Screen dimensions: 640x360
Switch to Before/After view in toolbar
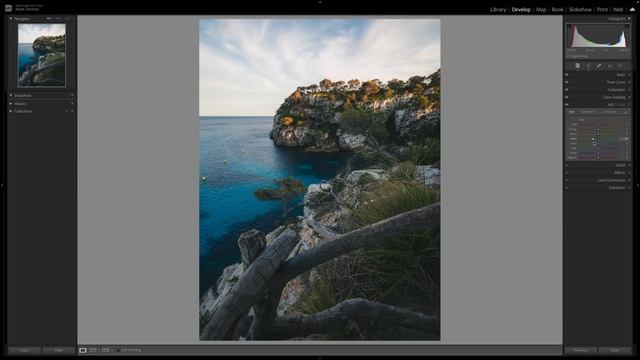[93, 350]
